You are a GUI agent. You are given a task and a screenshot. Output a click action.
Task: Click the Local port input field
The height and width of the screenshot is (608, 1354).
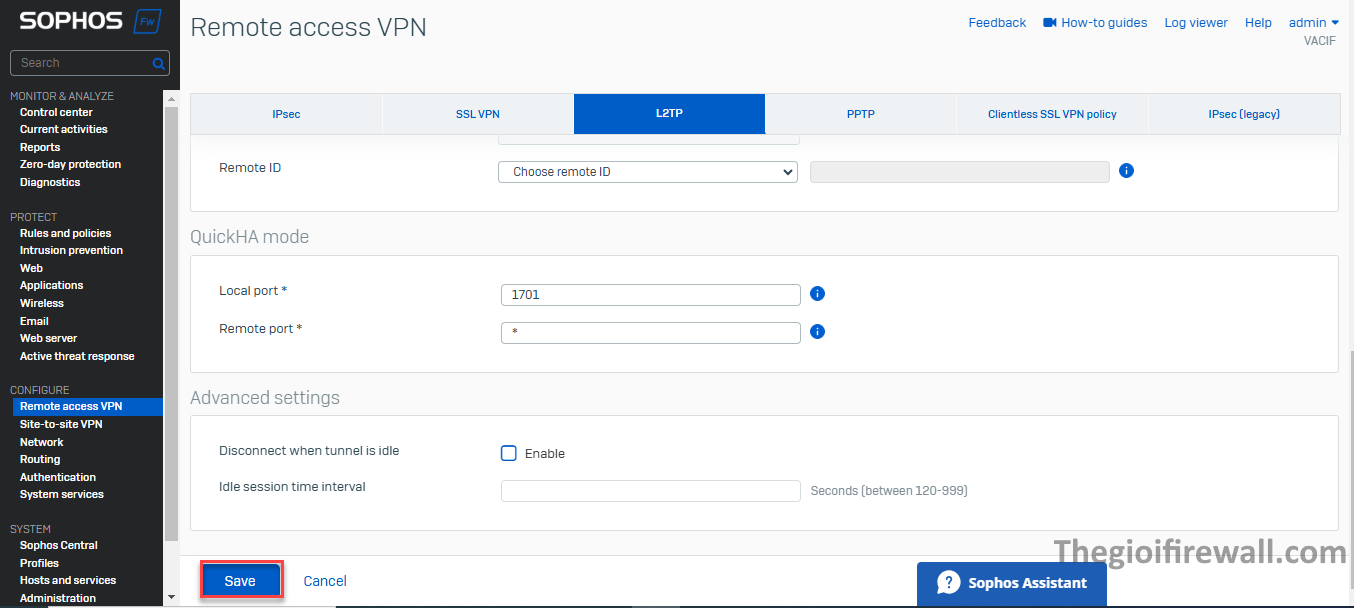(x=650, y=295)
